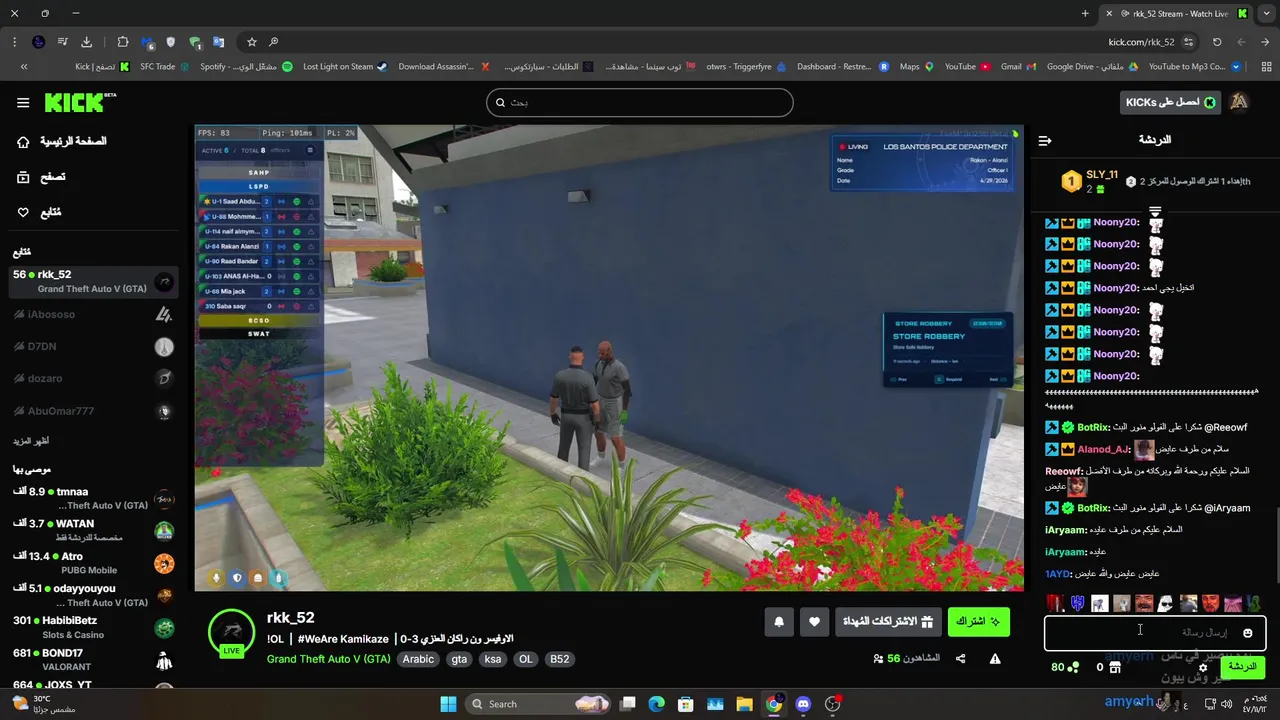Click 1AYD username in chat
The width and height of the screenshot is (1280, 720).
[x=1058, y=574]
